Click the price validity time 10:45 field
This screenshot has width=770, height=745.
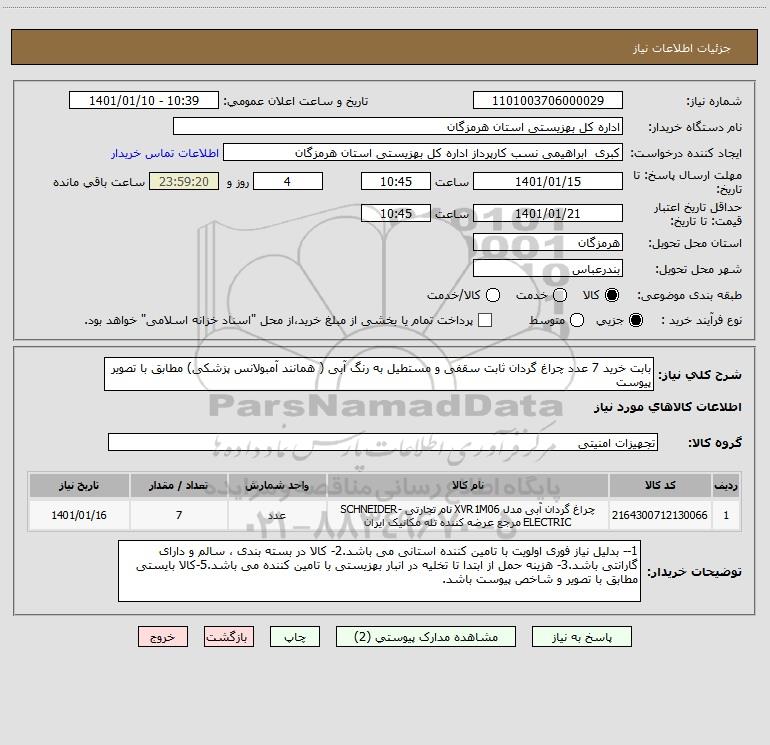coord(396,213)
